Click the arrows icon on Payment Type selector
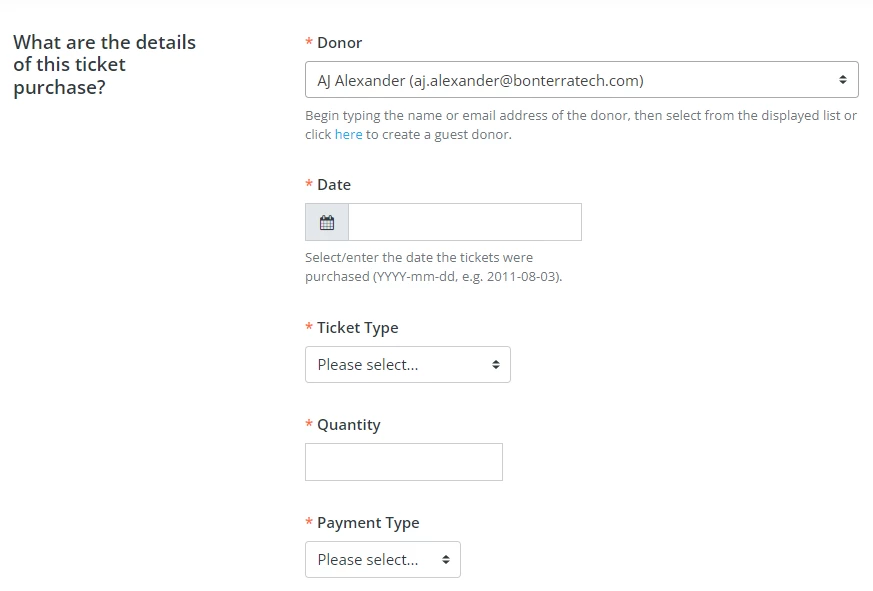 click(444, 559)
